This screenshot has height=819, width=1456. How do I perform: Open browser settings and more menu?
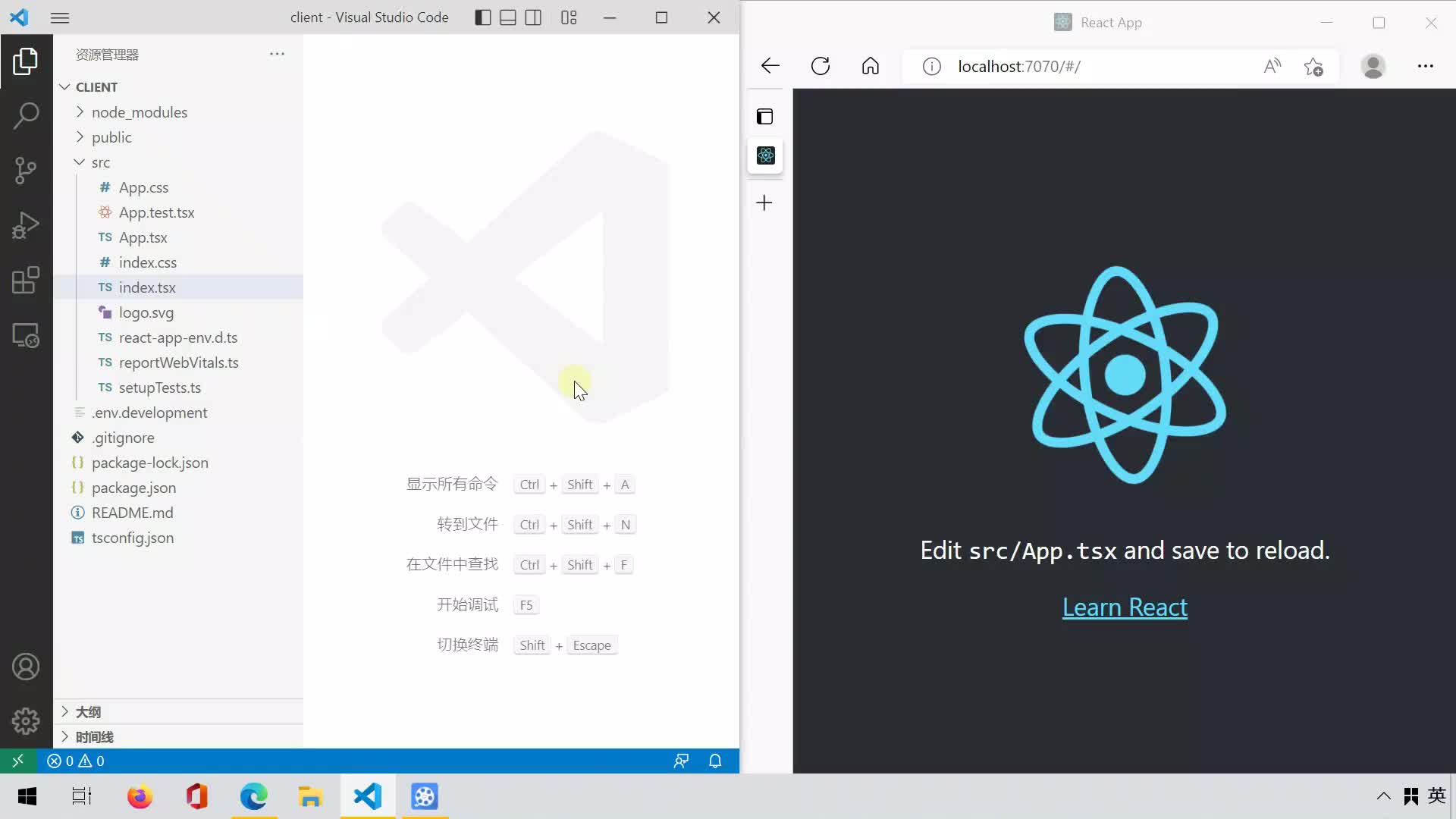pos(1426,67)
